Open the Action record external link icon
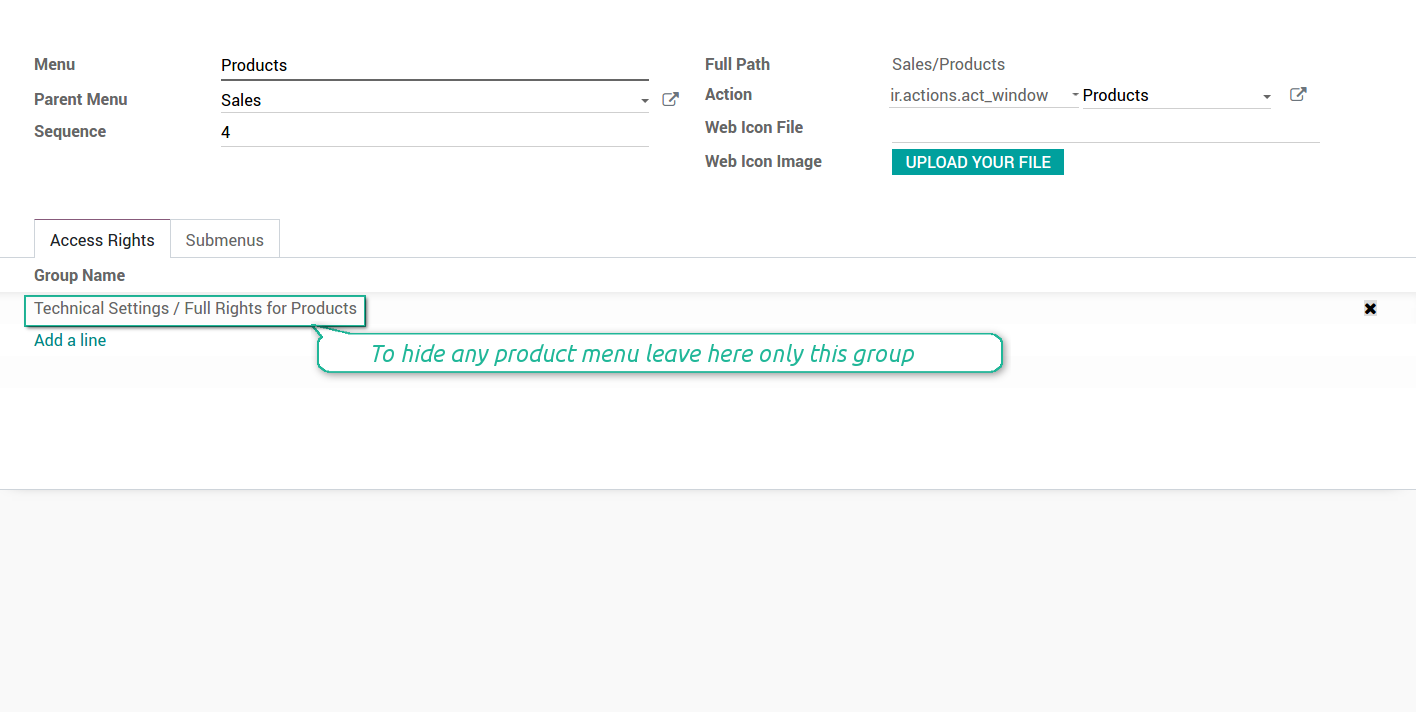Image resolution: width=1416 pixels, height=712 pixels. click(x=1298, y=95)
